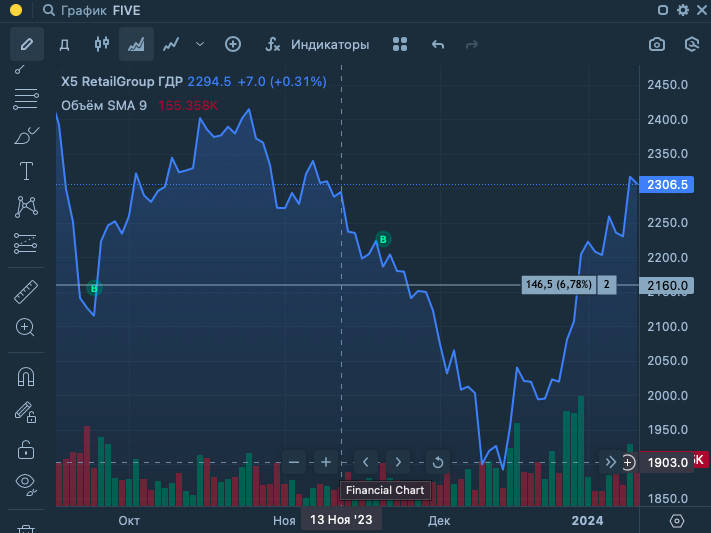
Task: Open the window settings gear icon
Action: [x=682, y=10]
